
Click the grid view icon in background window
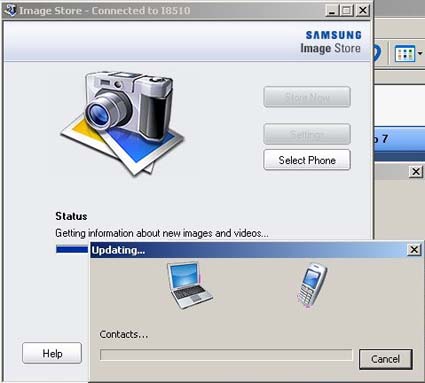point(405,53)
